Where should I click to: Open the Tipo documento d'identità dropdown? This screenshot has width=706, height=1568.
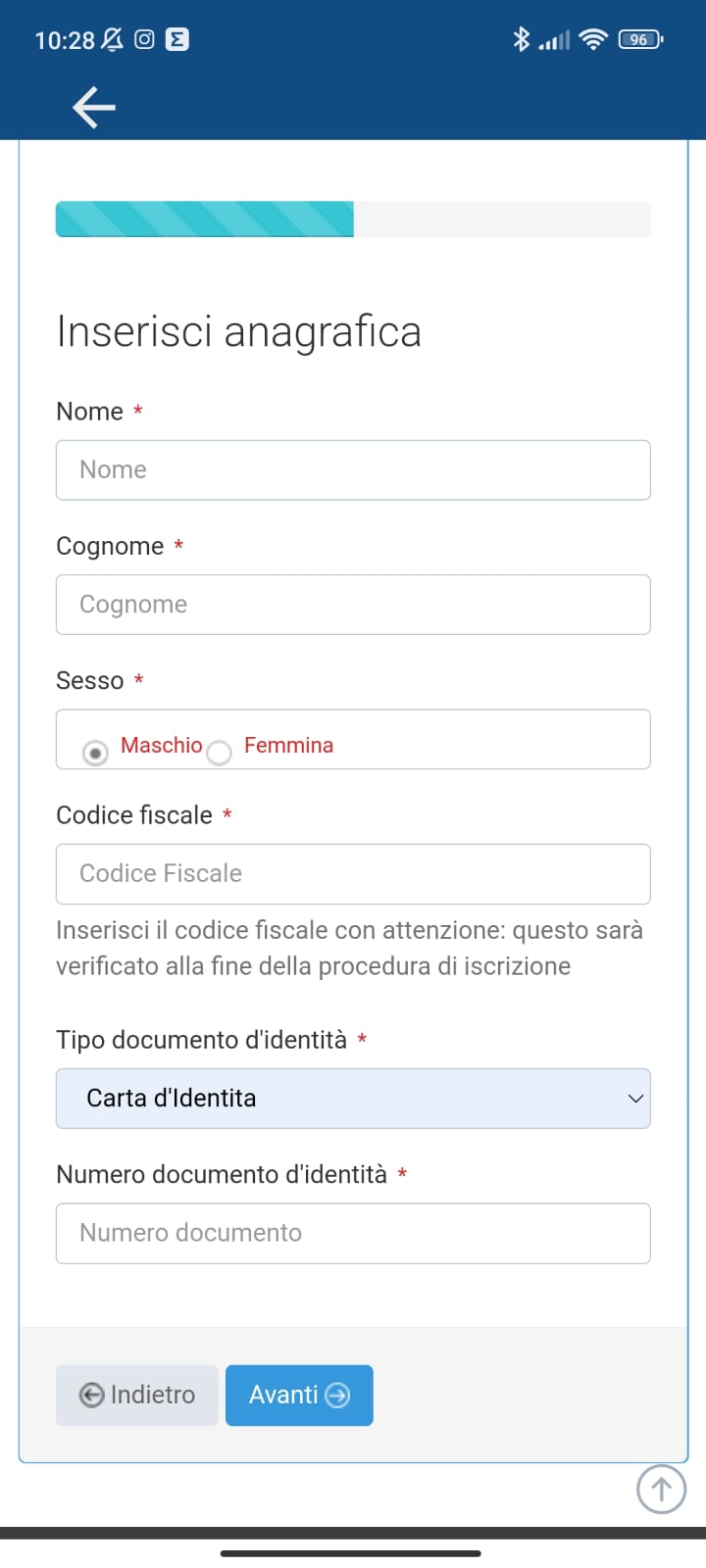click(353, 1099)
